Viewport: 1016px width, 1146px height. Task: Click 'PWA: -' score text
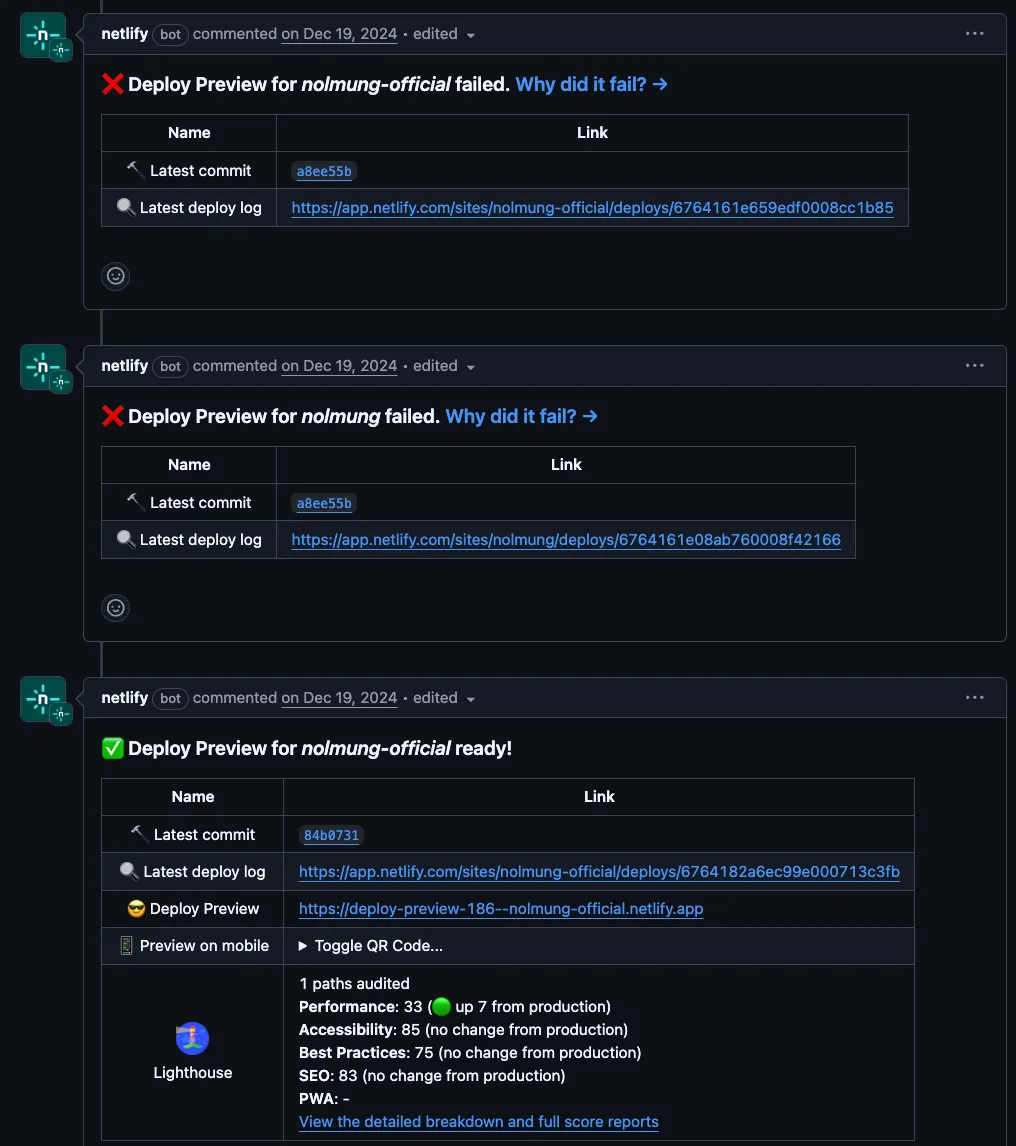point(324,1098)
